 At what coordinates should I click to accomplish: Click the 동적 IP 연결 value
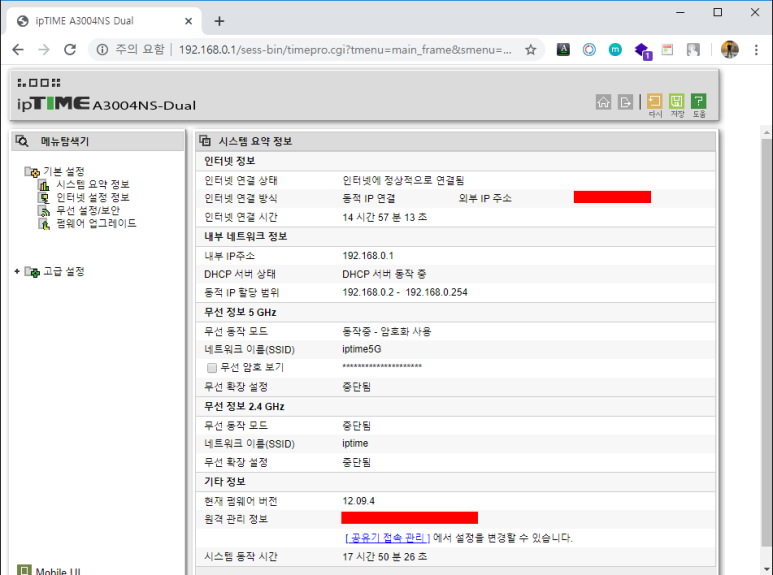(369, 198)
